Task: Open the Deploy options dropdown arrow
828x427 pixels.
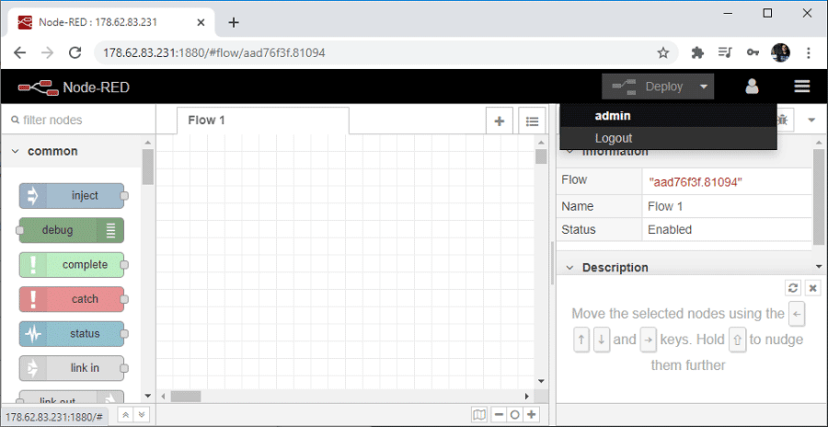Action: point(704,87)
